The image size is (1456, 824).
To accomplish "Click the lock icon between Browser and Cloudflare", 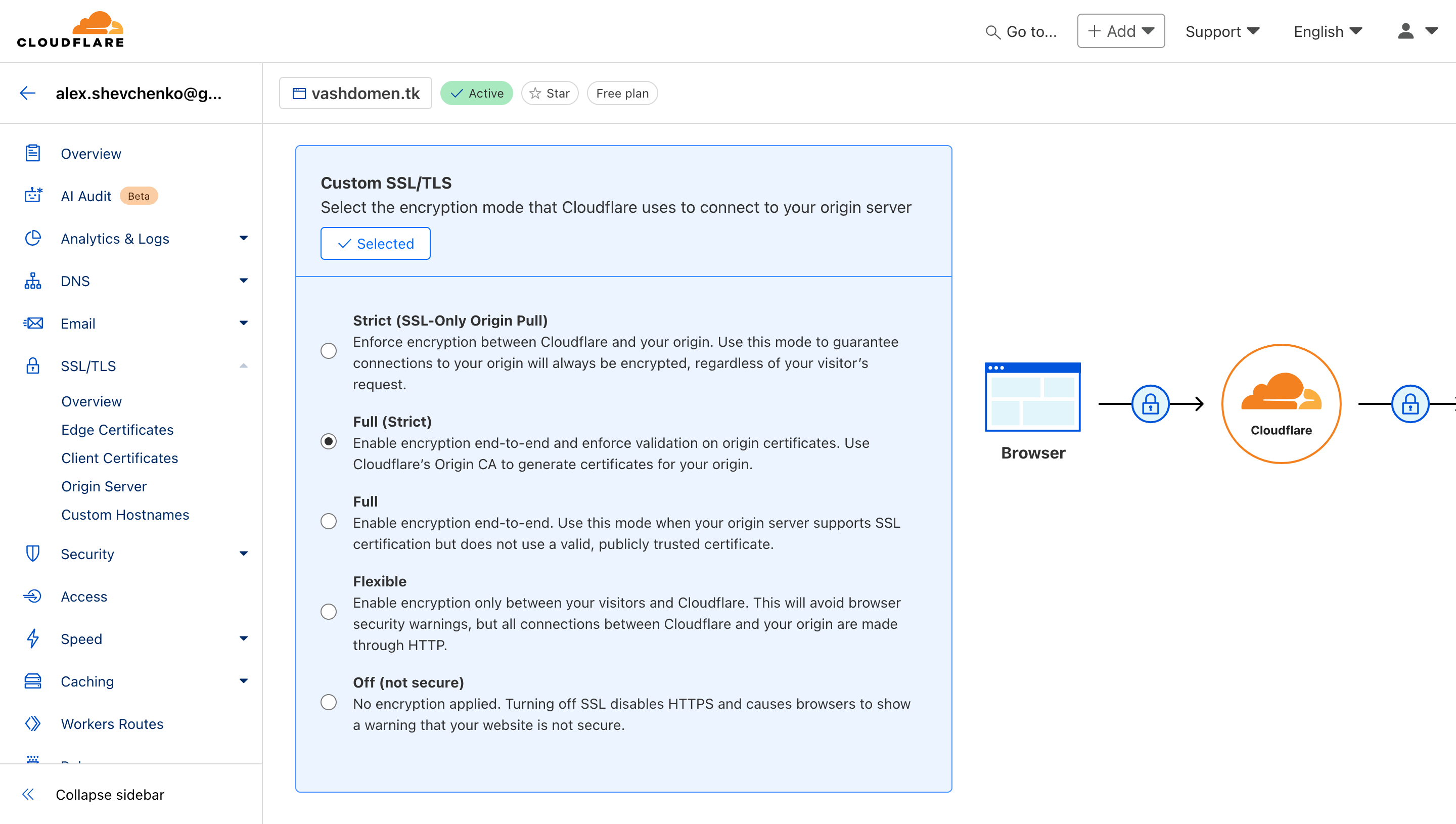I will pyautogui.click(x=1151, y=403).
